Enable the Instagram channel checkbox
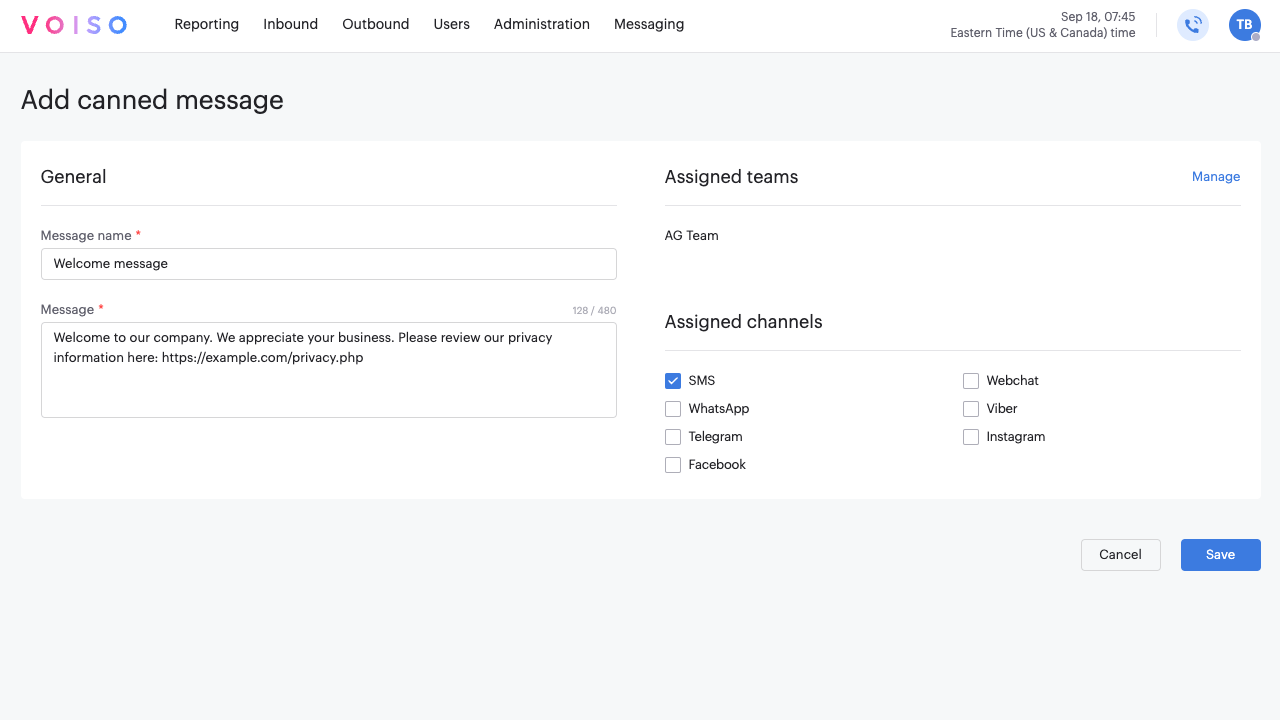Viewport: 1280px width, 720px height. tap(971, 437)
